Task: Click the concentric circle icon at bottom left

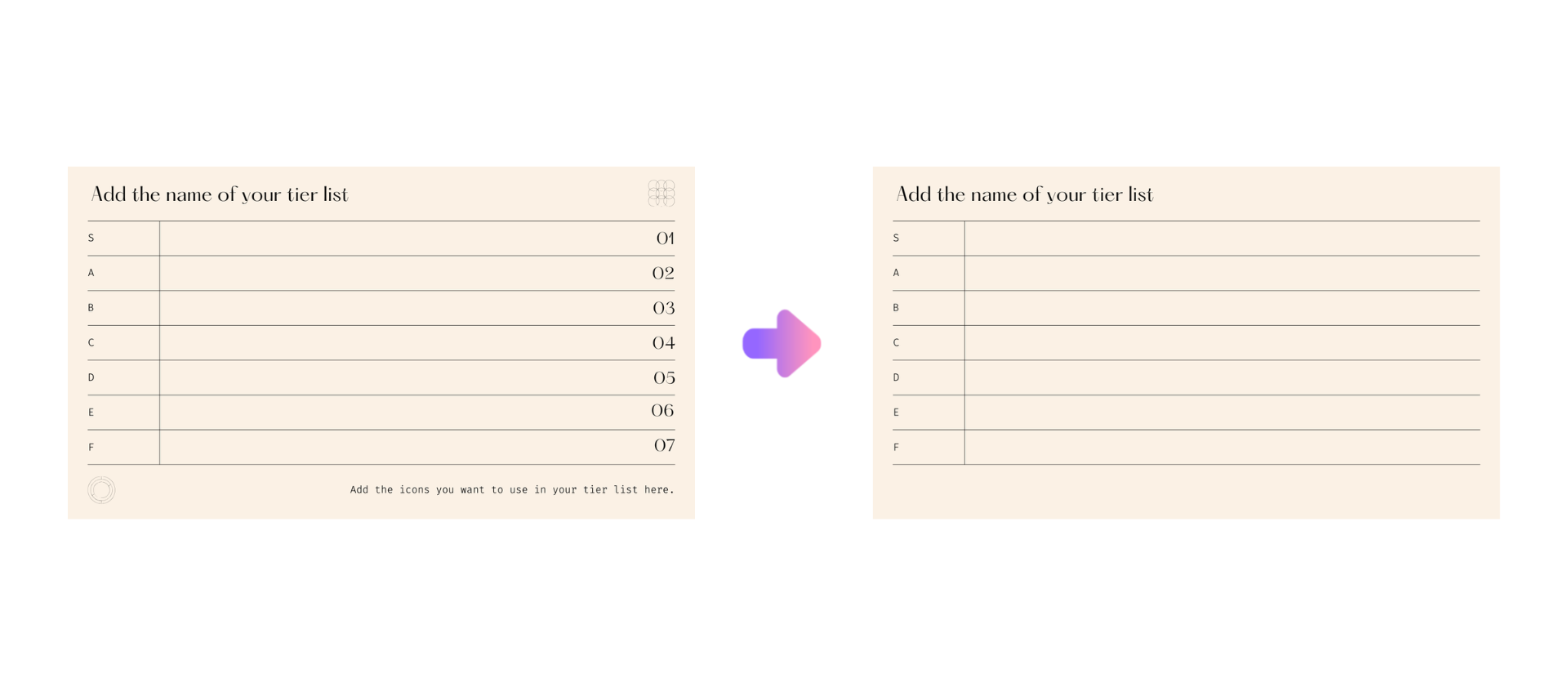Action: point(101,490)
